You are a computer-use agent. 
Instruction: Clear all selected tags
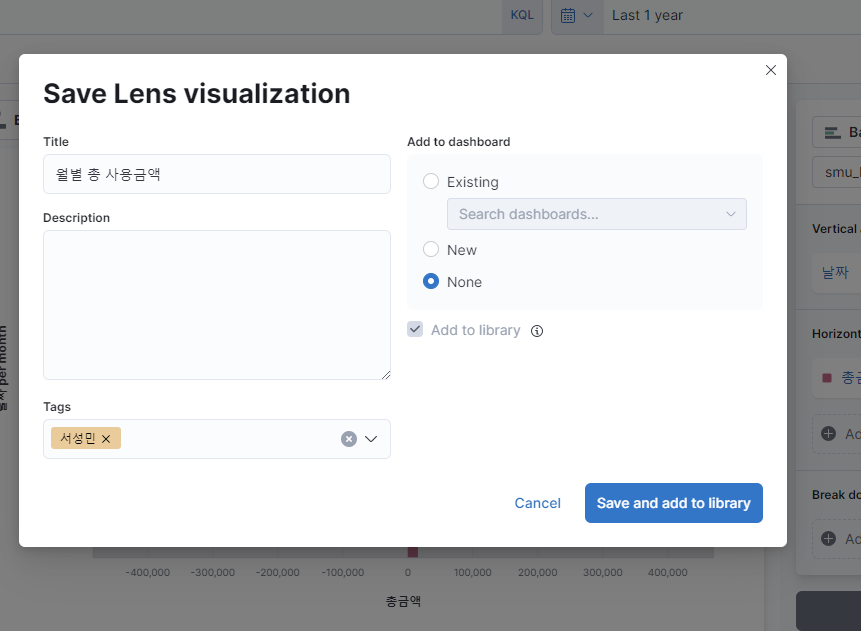click(x=349, y=439)
